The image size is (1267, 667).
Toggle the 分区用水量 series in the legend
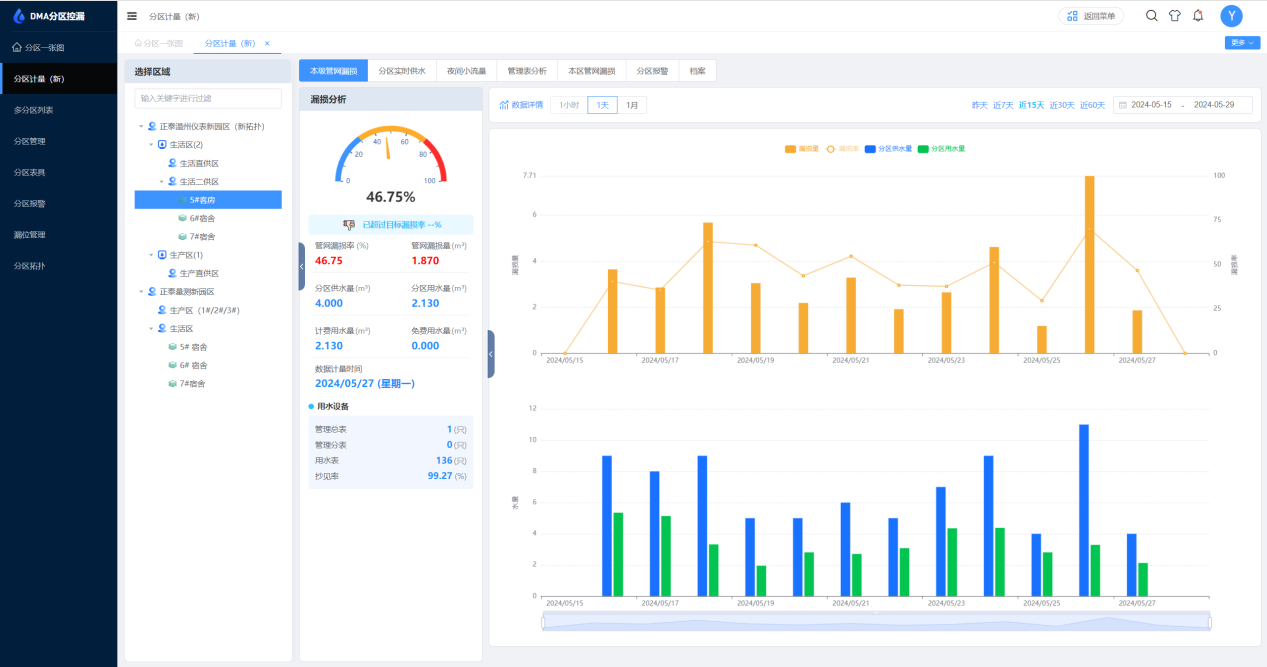(941, 148)
